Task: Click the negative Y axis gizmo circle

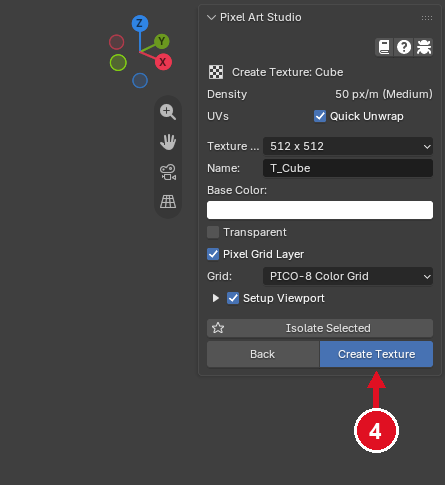Action: [x=118, y=63]
